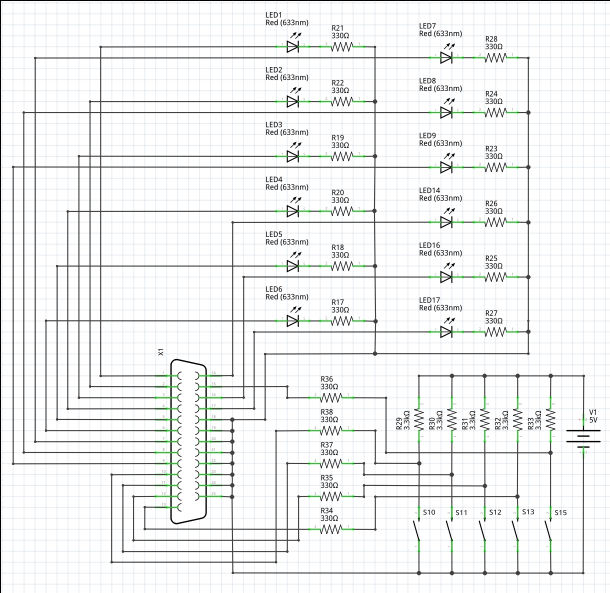The height and width of the screenshot is (593, 610).
Task: Click the LED17 diode symbol
Action: (446, 332)
